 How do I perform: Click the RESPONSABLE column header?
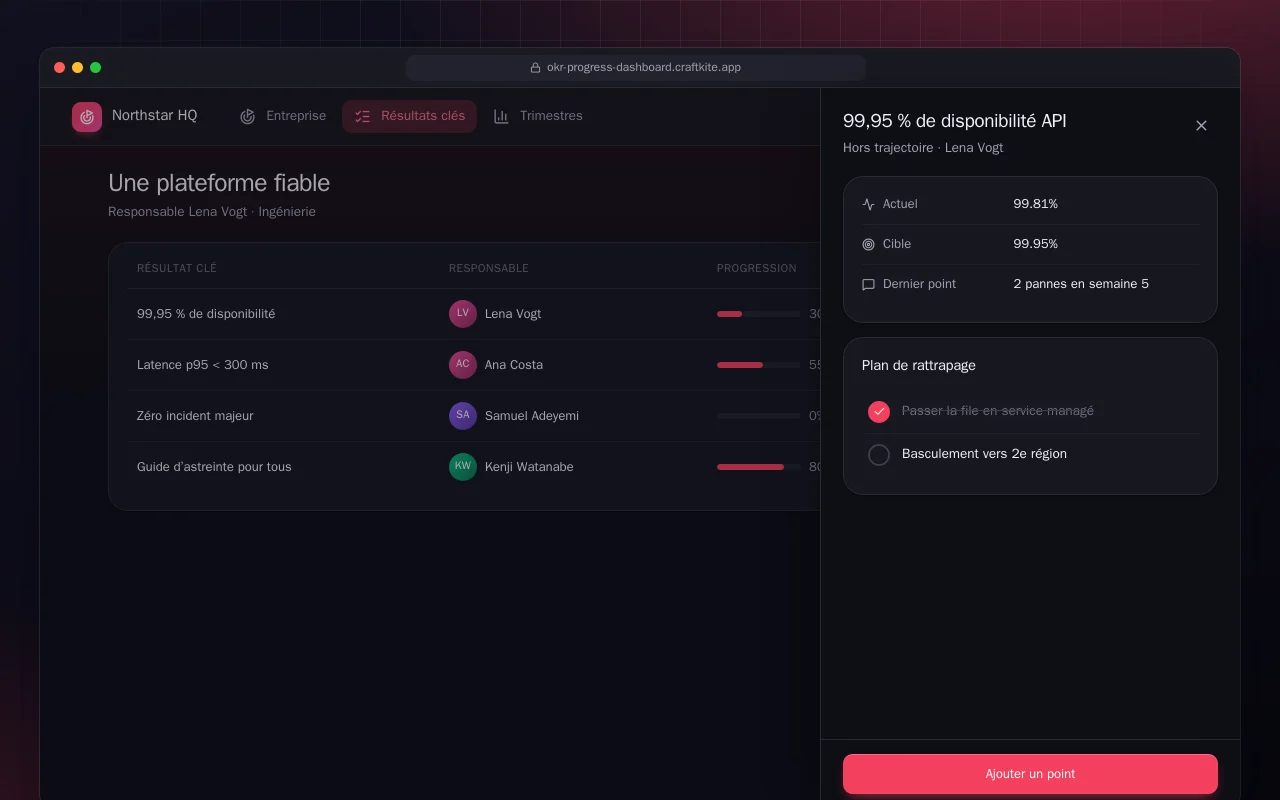489,268
